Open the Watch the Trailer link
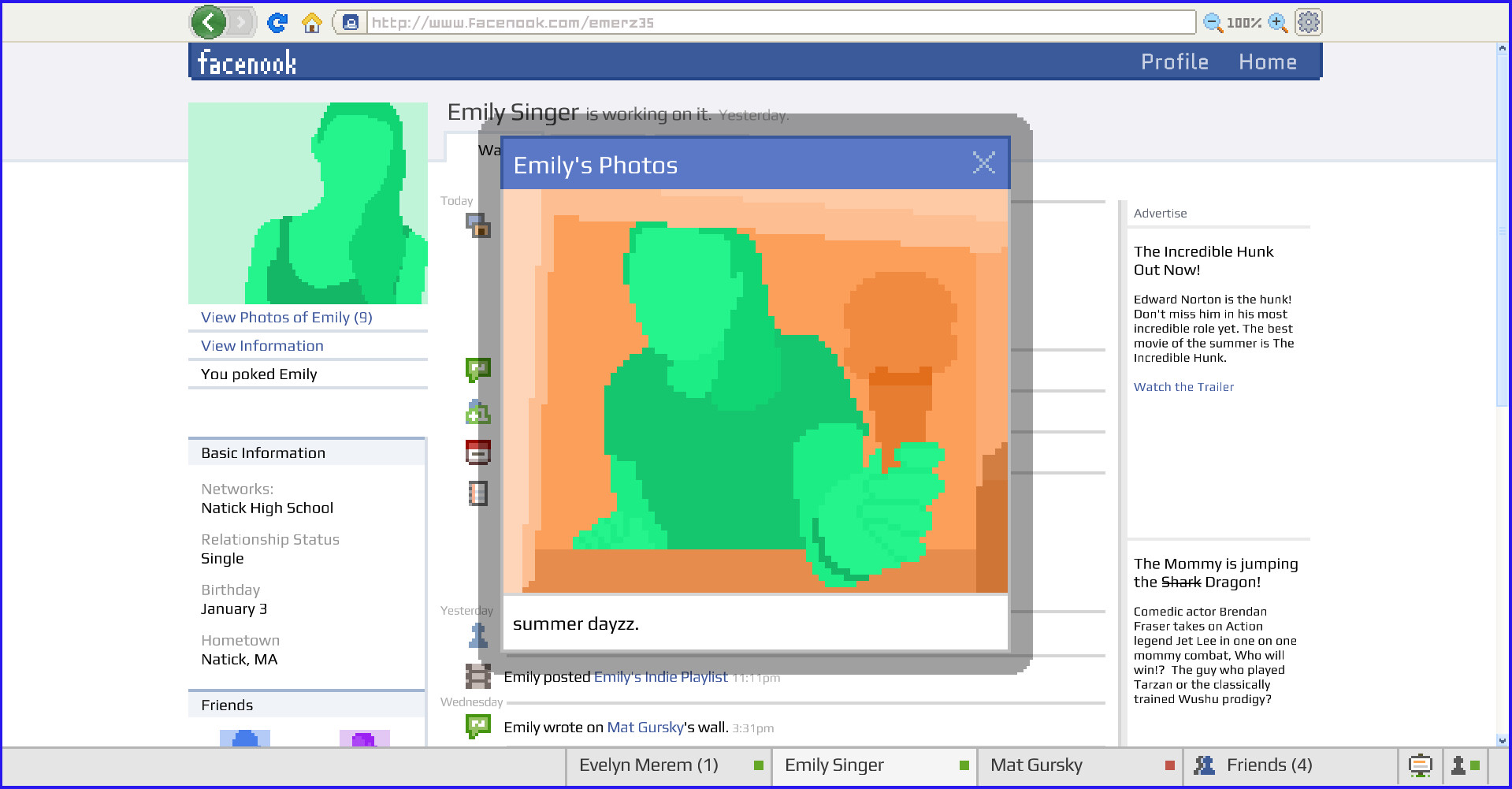 (x=1183, y=387)
